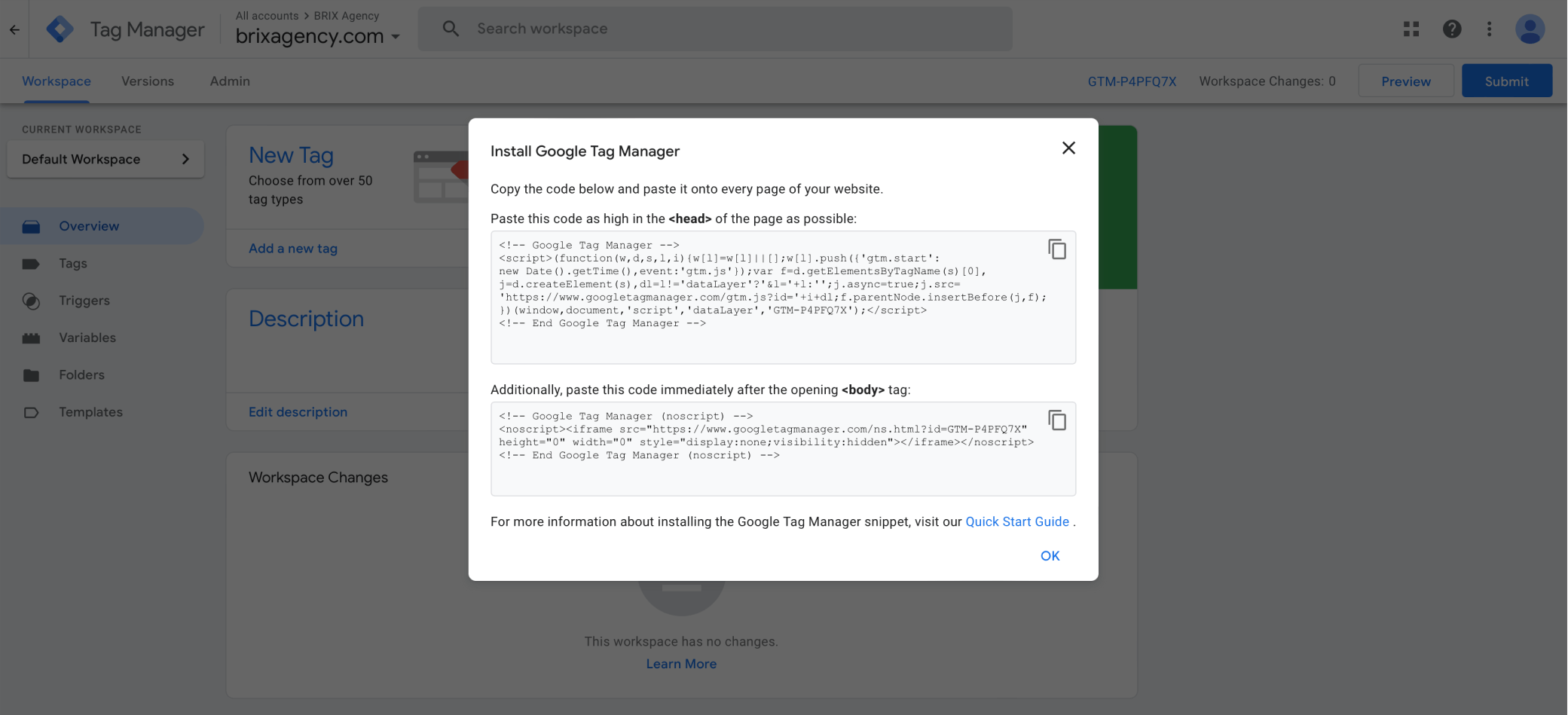Click the Workspace Changes card heading
Image resolution: width=1568 pixels, height=715 pixels.
(318, 477)
